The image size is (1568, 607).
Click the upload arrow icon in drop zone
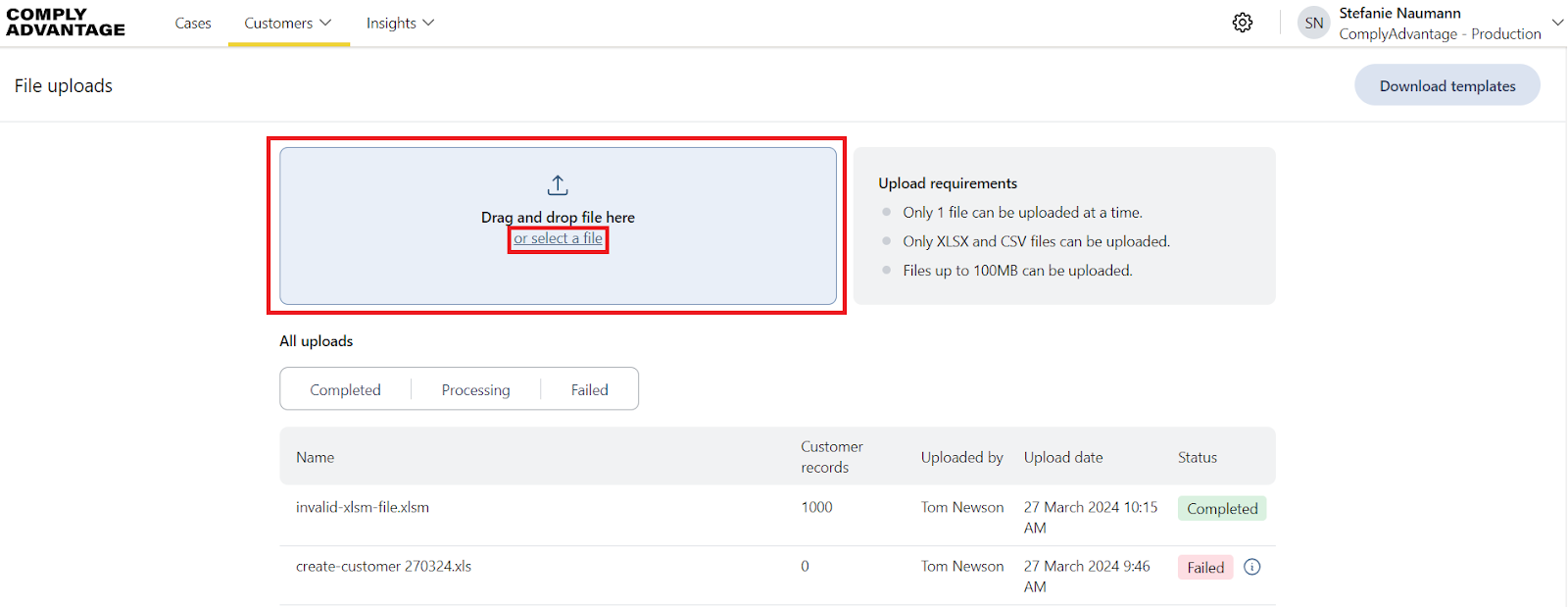pyautogui.click(x=558, y=184)
